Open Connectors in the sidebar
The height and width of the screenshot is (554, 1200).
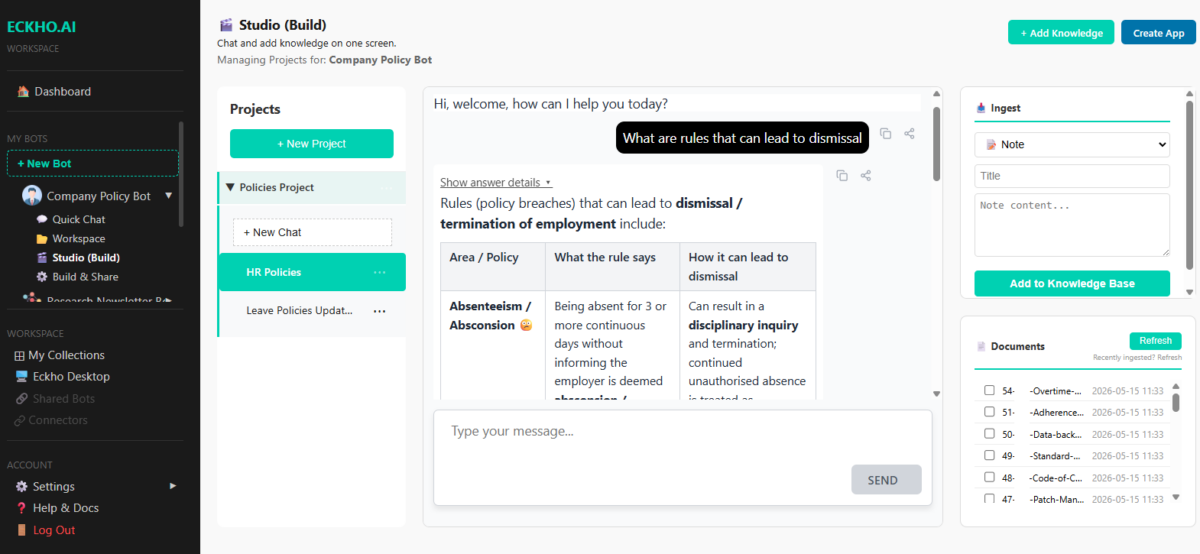51,420
